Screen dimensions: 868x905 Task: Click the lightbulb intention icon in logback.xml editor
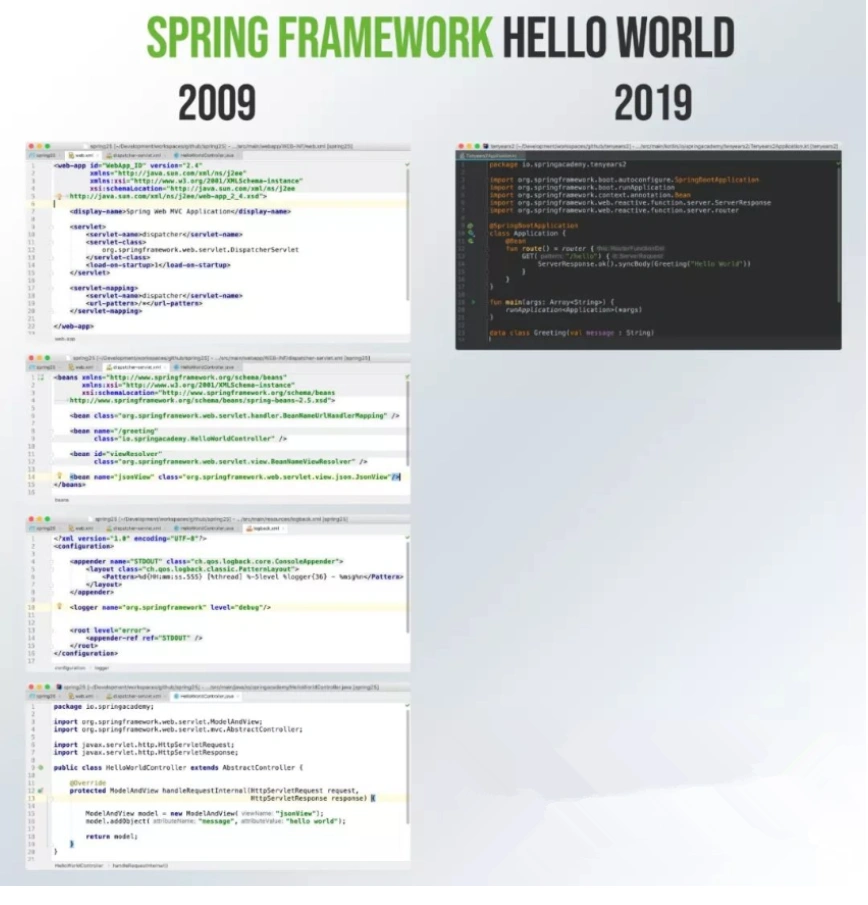coord(60,607)
